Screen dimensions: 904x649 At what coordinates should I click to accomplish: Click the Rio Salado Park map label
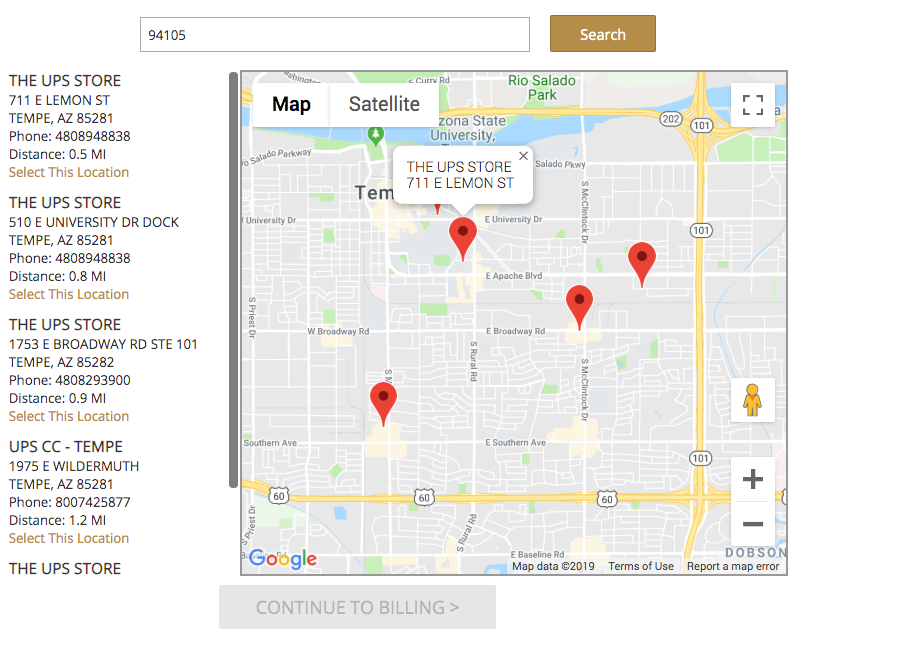coord(542,88)
